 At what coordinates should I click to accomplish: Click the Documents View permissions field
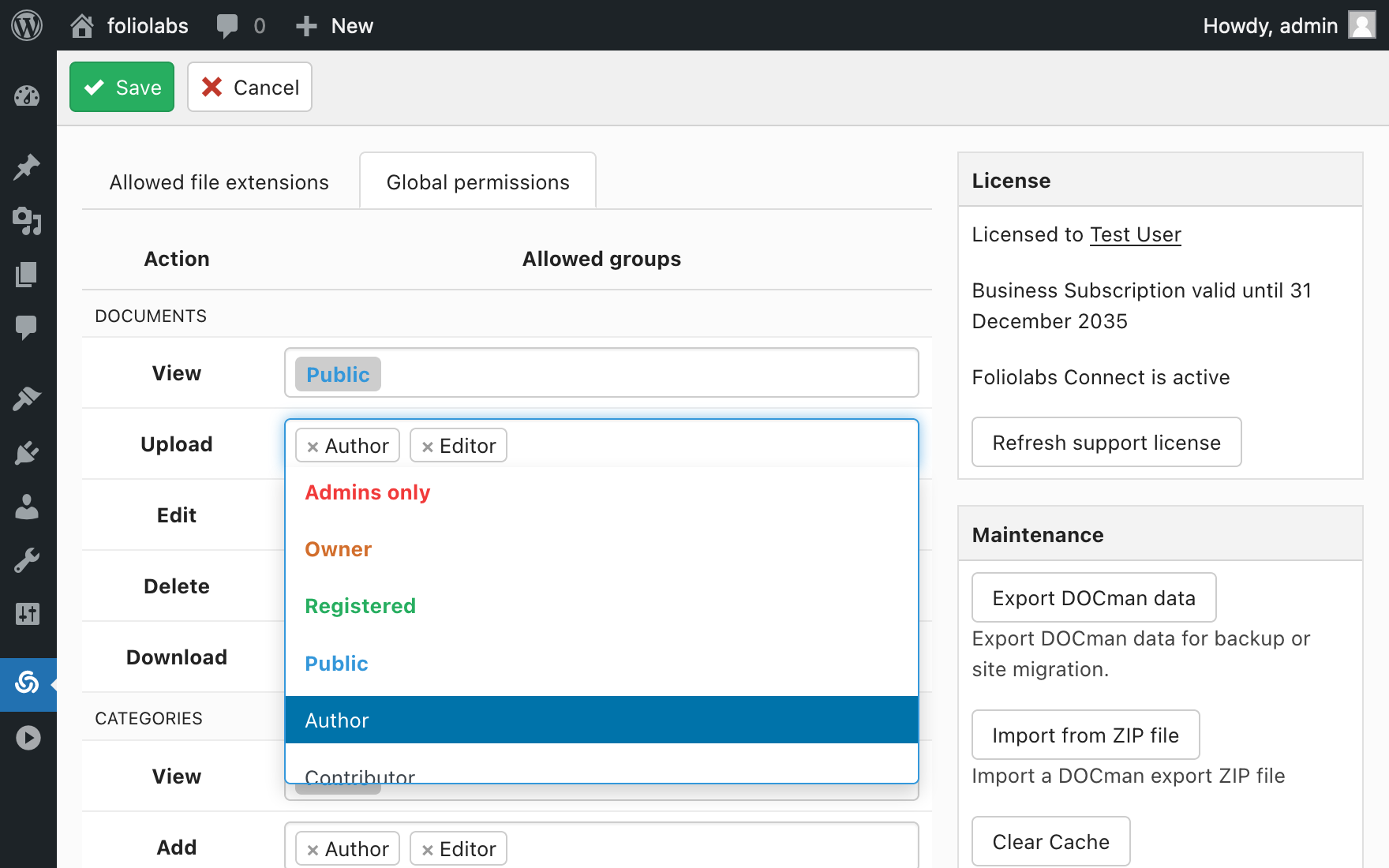(601, 372)
